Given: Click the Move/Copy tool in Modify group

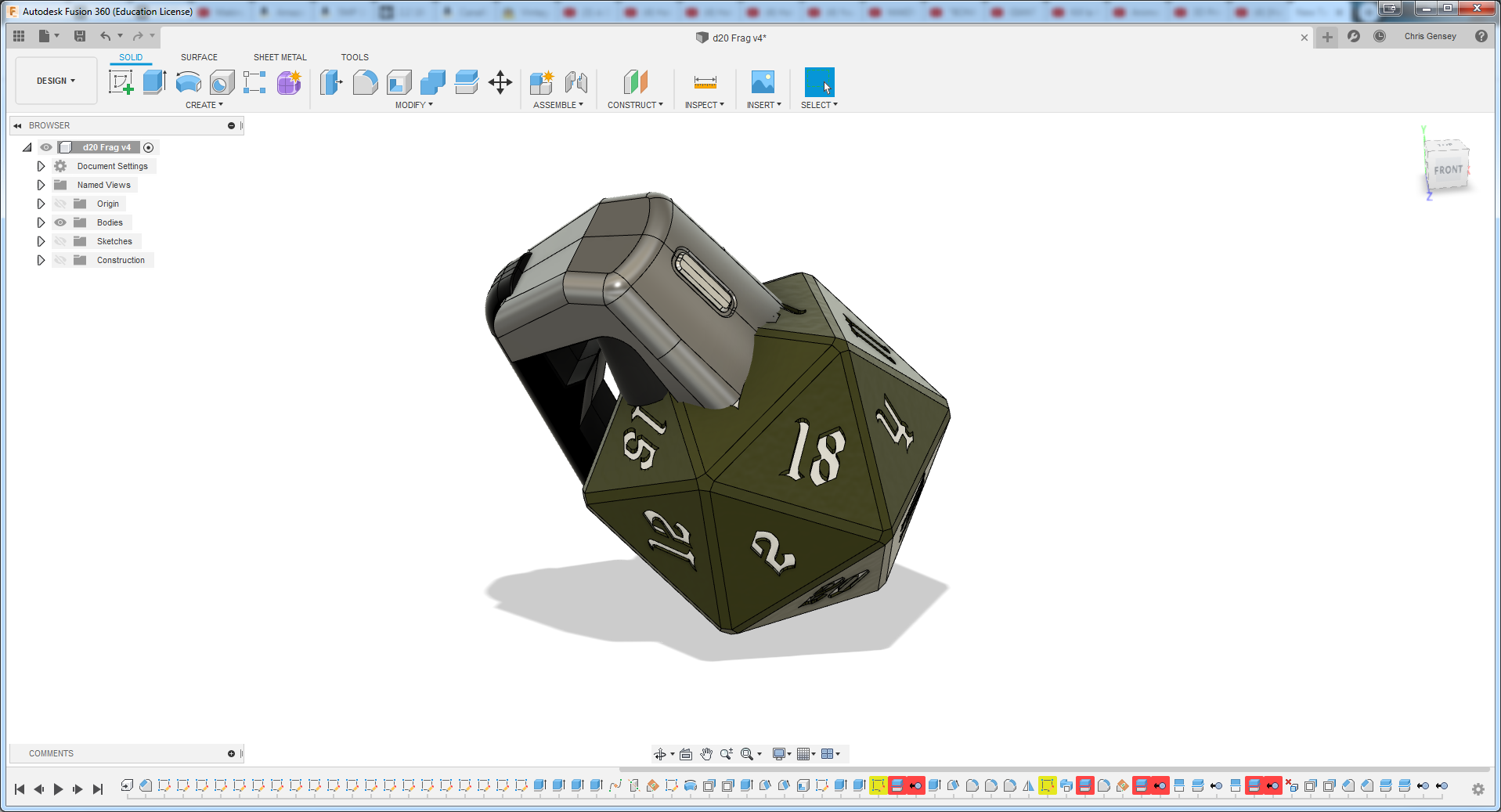Looking at the screenshot, I should coord(501,81).
